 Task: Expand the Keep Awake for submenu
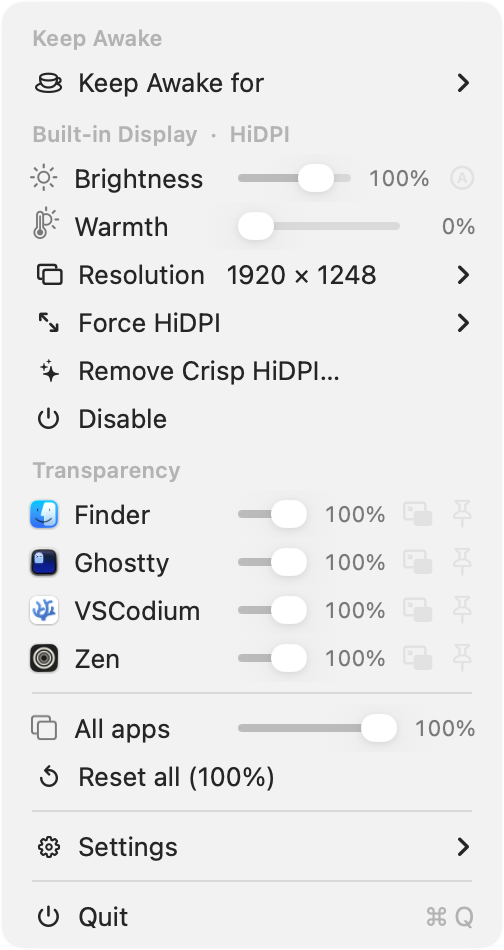pos(252,83)
